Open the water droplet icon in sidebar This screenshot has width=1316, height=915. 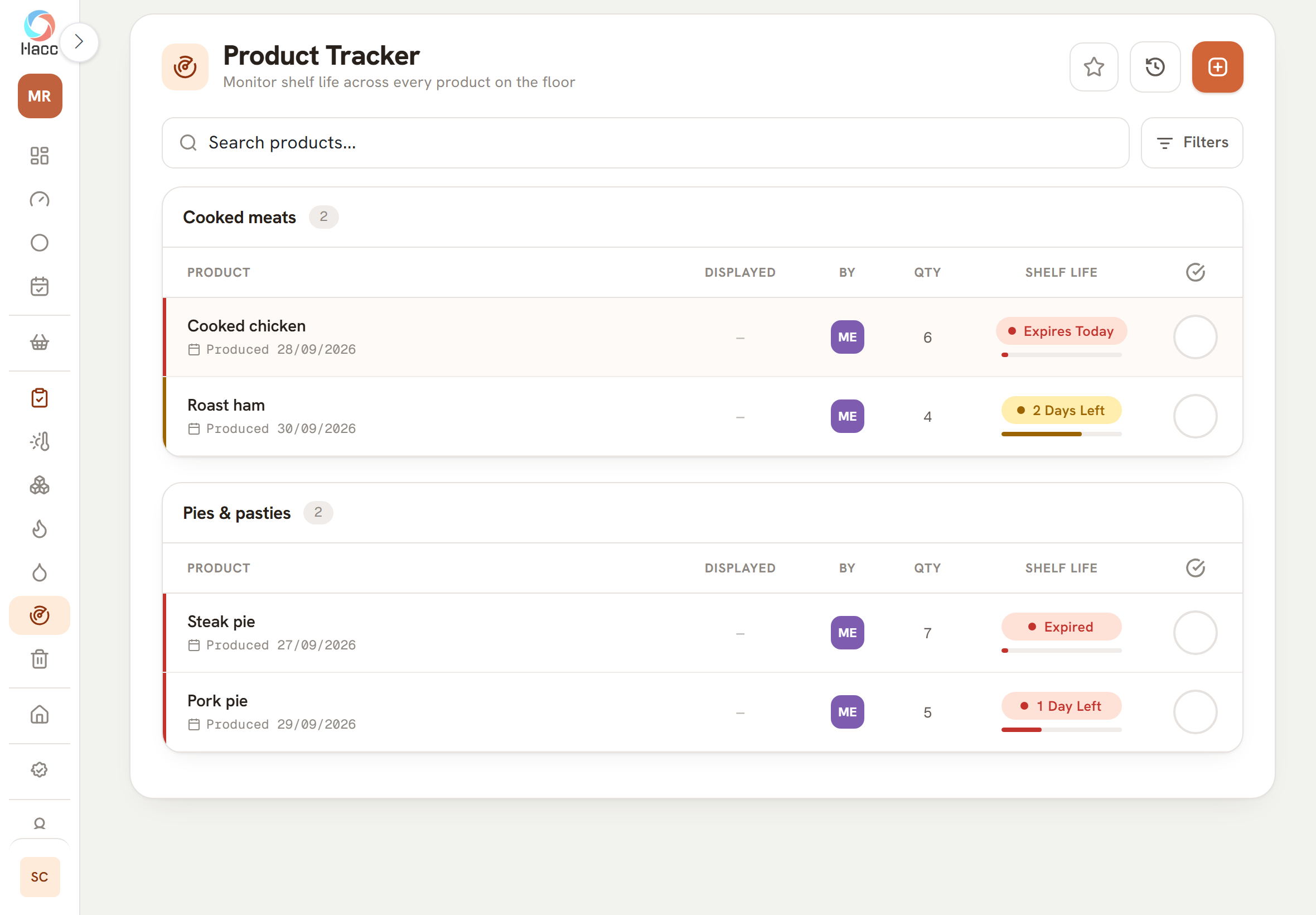point(40,572)
